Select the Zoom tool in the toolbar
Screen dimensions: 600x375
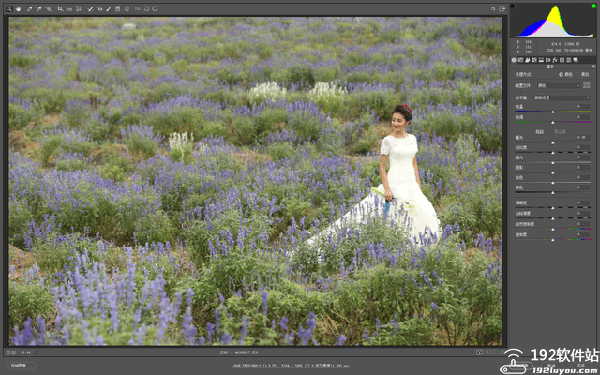9,8
